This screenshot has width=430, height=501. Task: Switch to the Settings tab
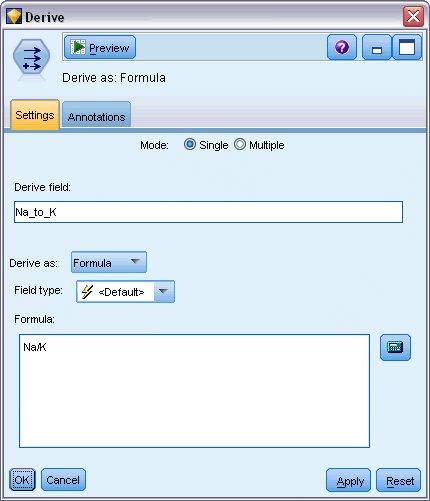coord(35,115)
